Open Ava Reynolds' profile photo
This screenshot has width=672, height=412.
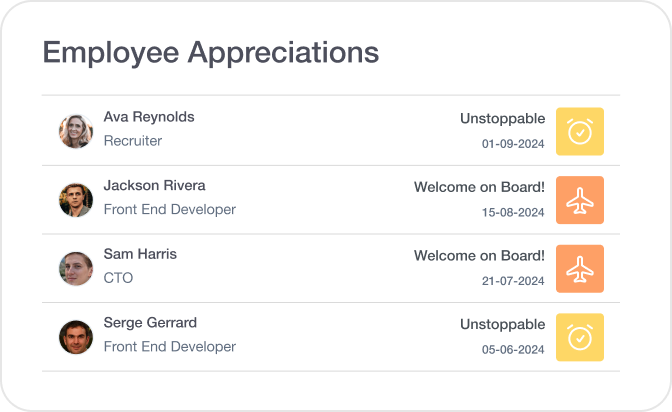point(76,131)
